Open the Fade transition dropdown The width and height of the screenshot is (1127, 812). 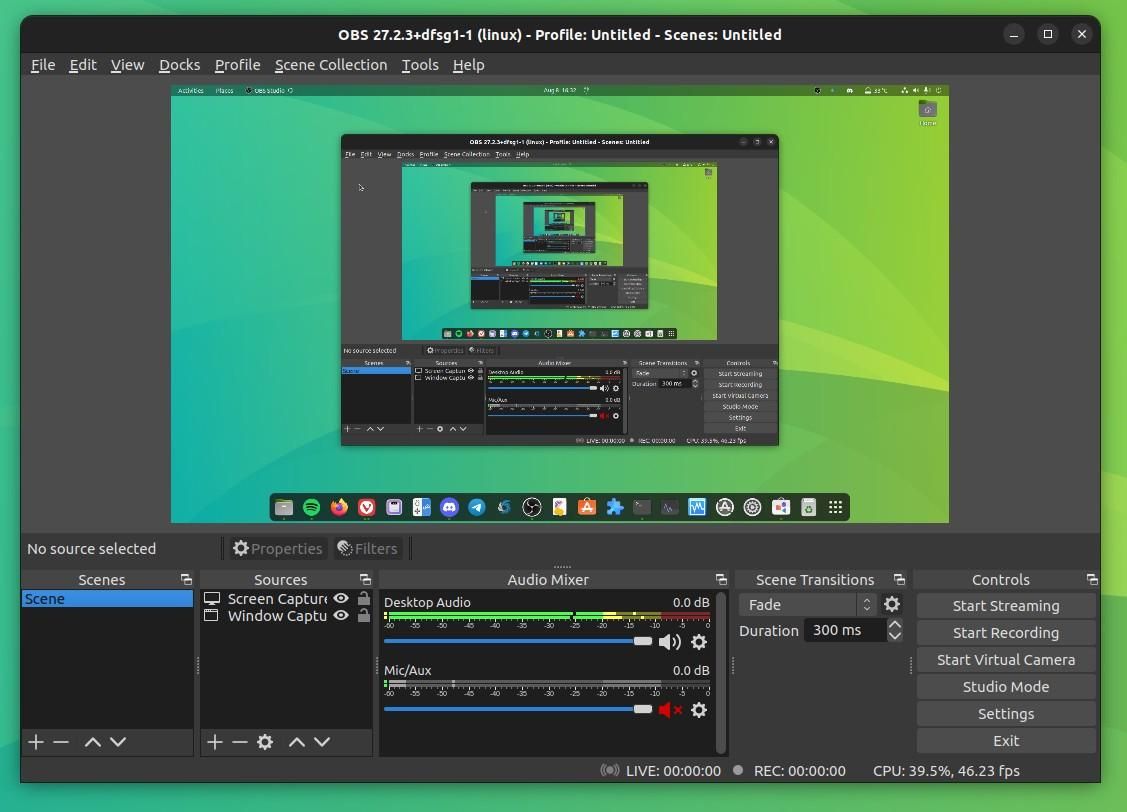pyautogui.click(x=807, y=604)
